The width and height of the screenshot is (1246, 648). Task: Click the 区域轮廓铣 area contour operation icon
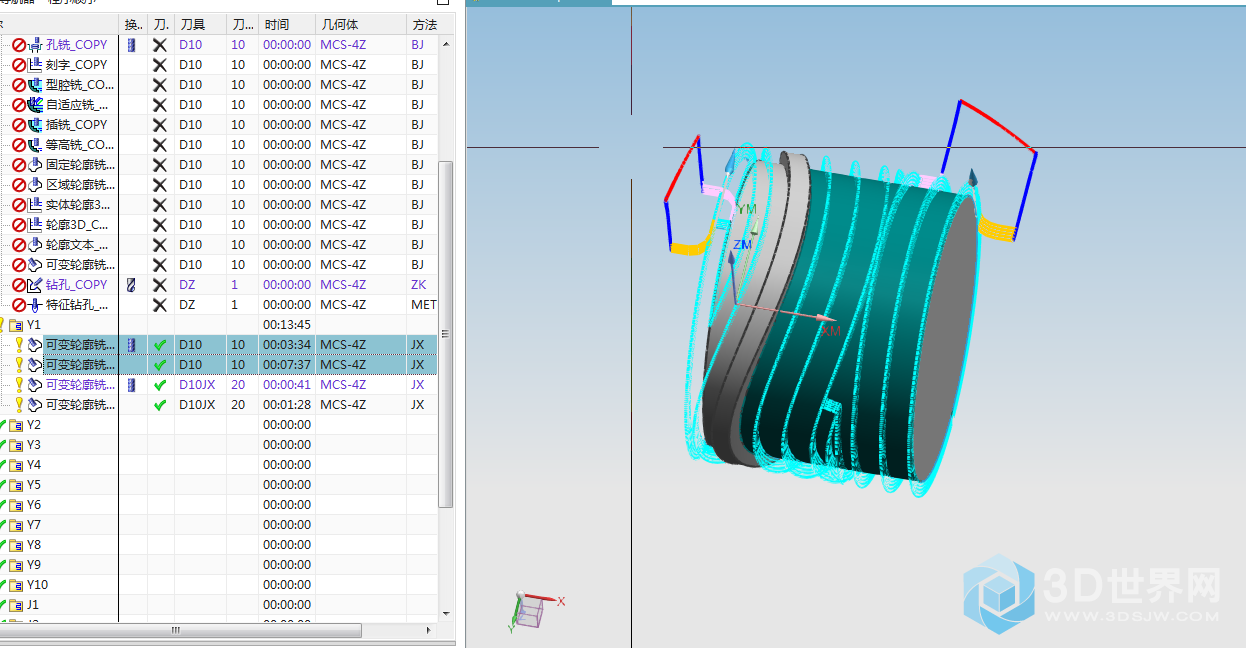pos(35,184)
